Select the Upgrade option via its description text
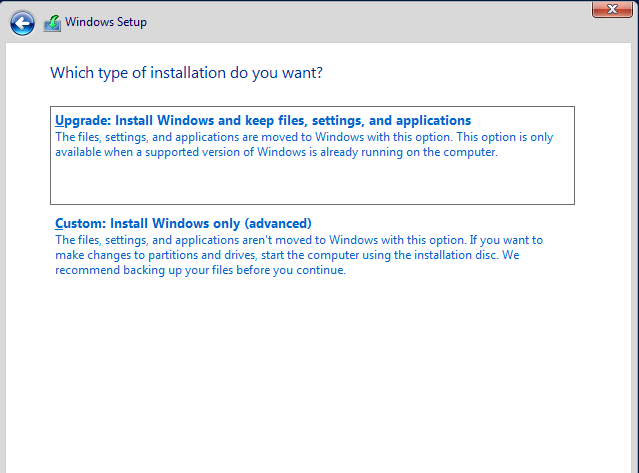 (304, 145)
